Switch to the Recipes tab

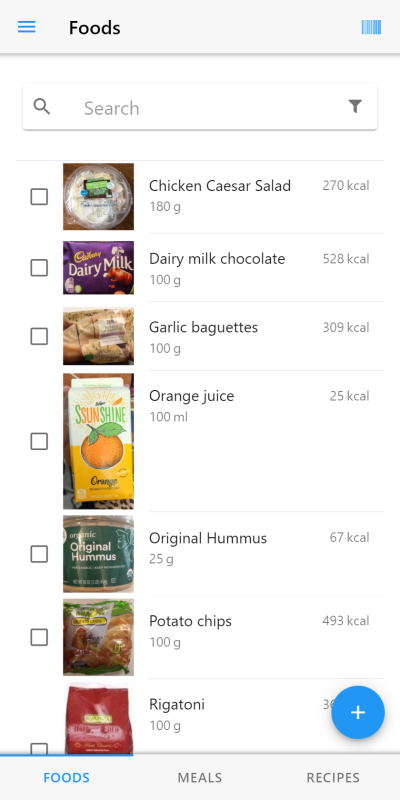333,778
